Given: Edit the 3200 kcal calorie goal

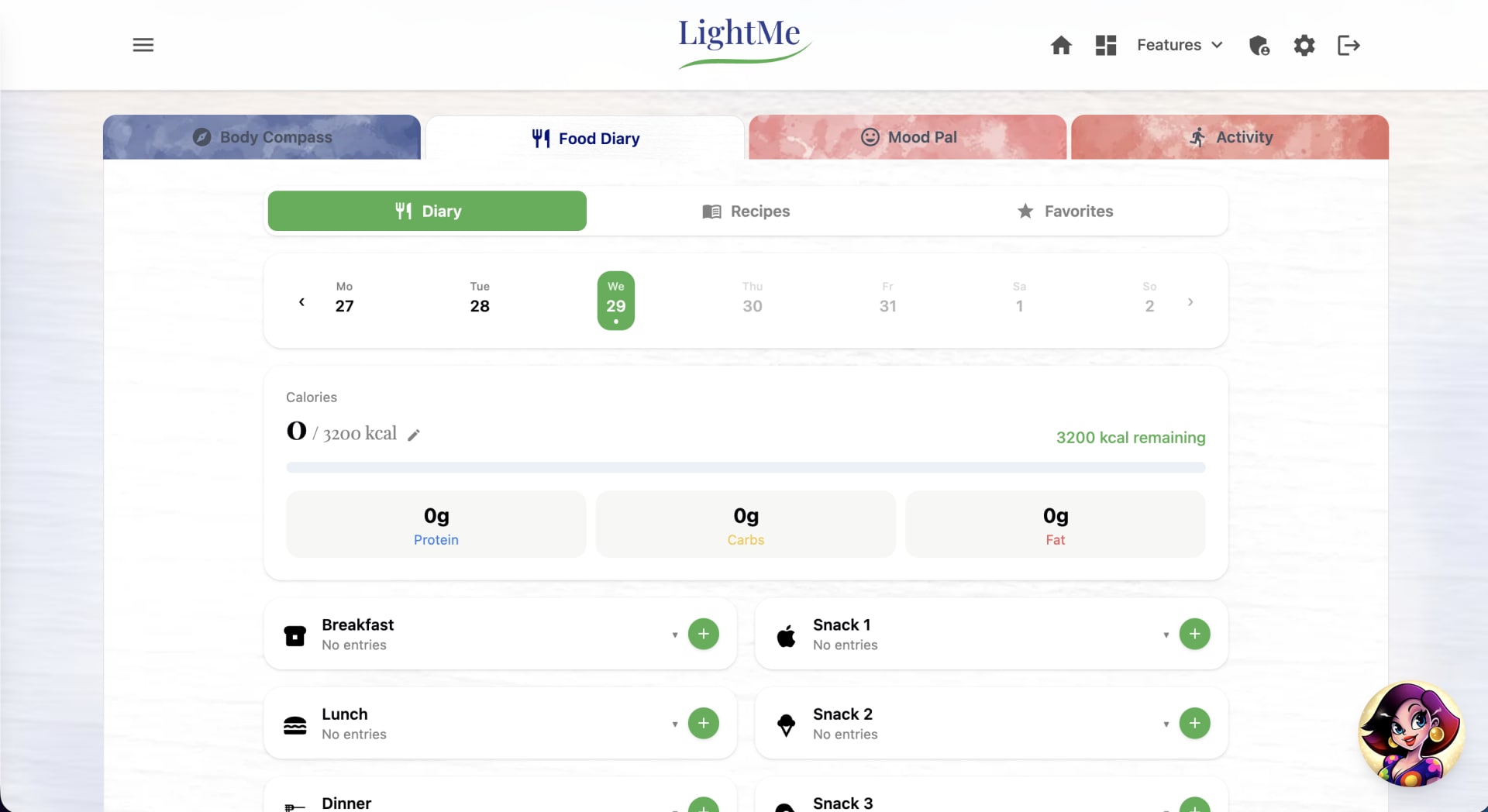Looking at the screenshot, I should (414, 435).
